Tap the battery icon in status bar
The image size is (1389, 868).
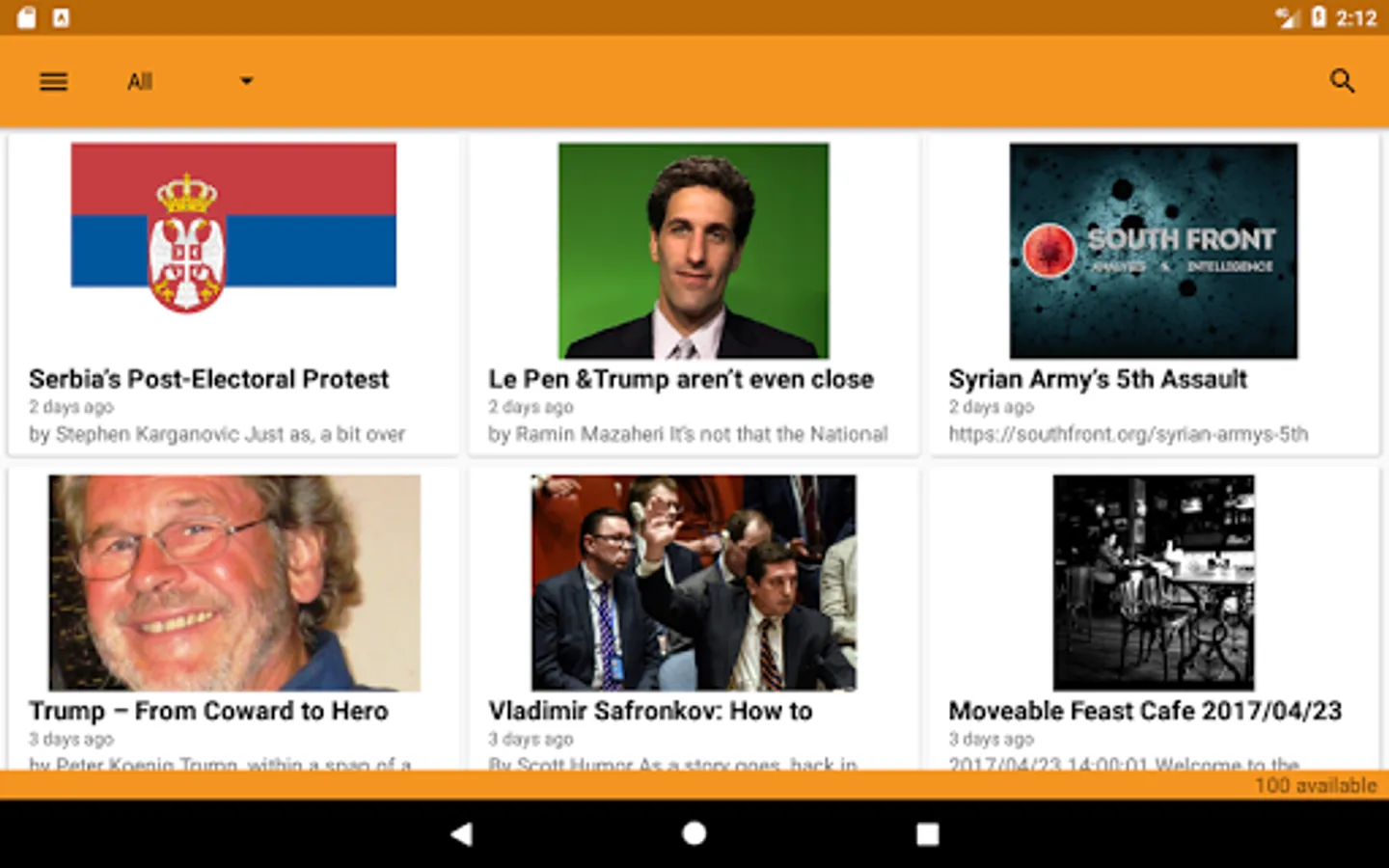(x=1319, y=17)
